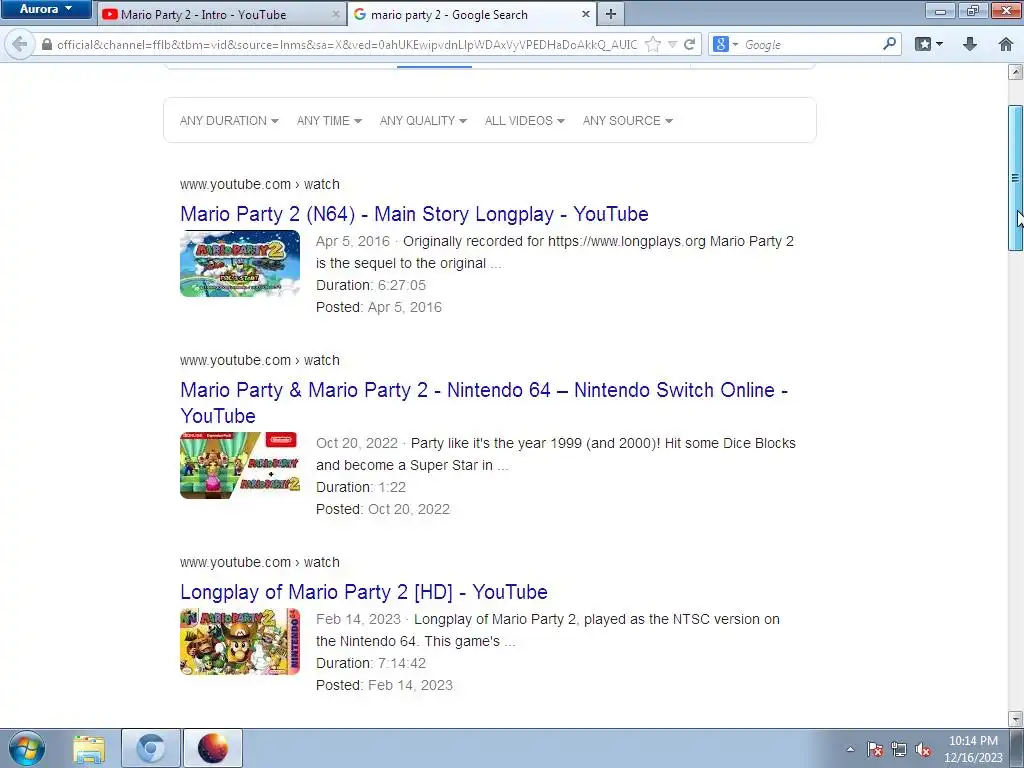Open the Aurora application menu button
Image resolution: width=1024 pixels, height=768 pixels.
click(45, 9)
